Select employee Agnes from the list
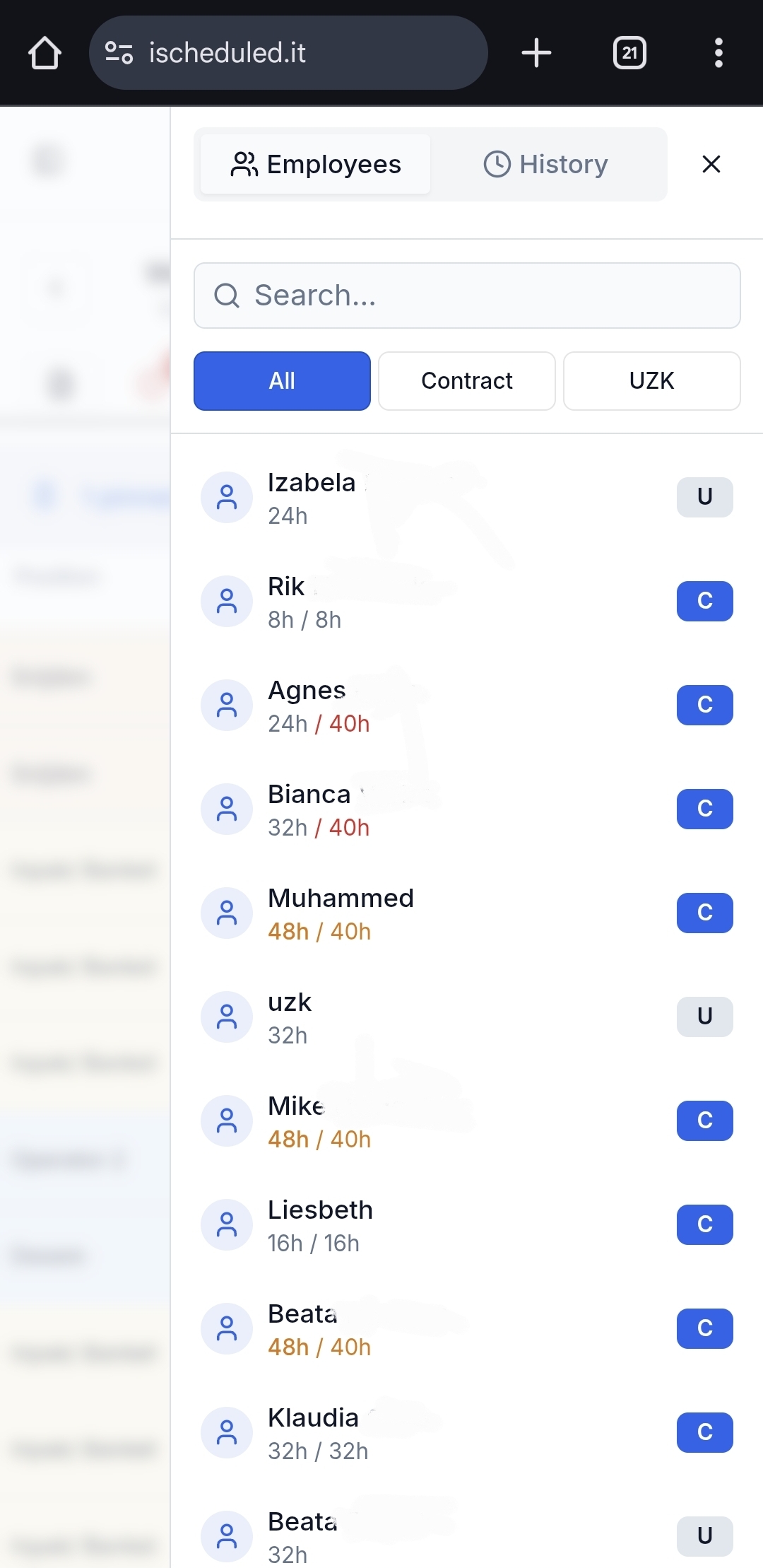 (318, 706)
